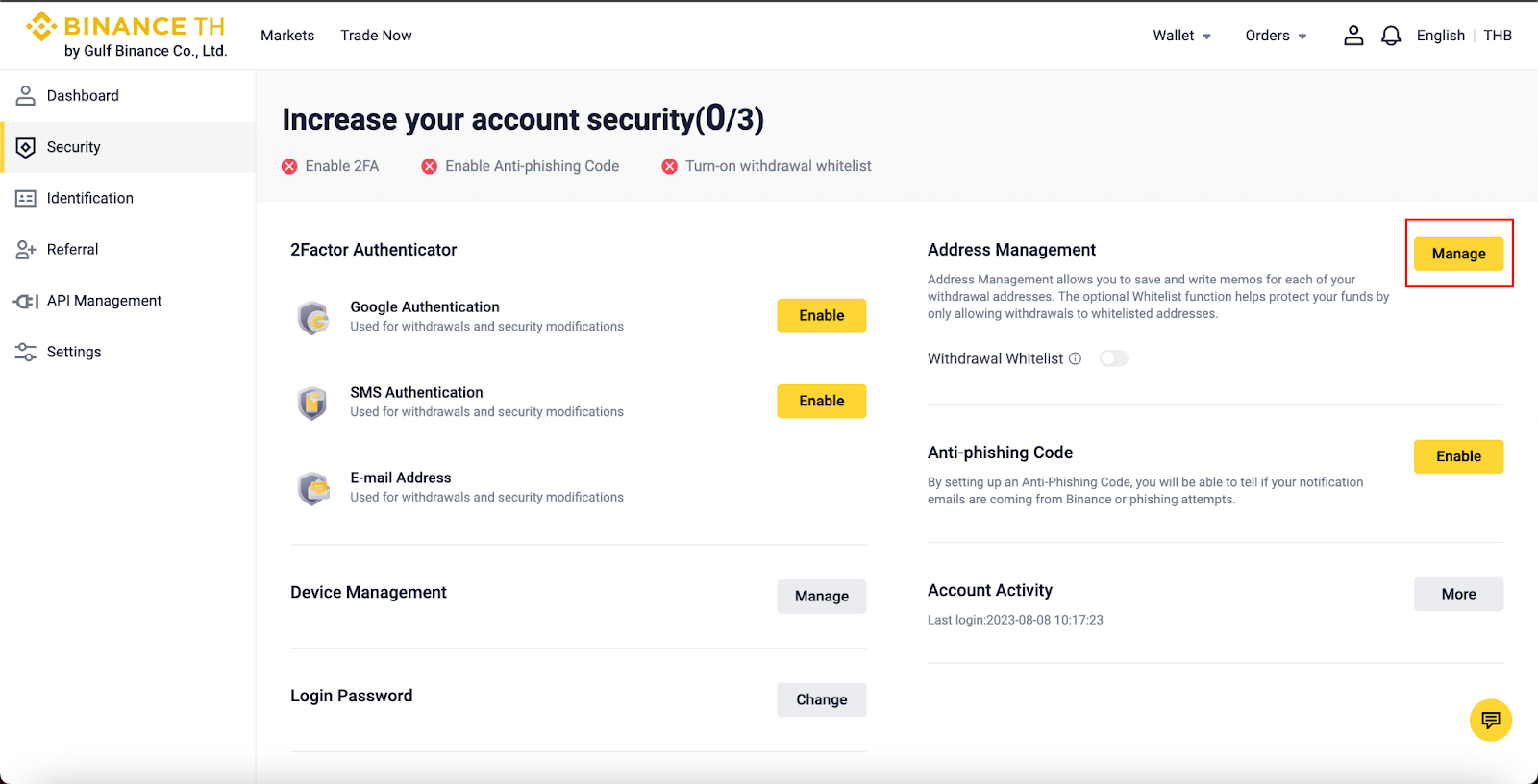Toggle the Withdrawal Whitelist switch
The width and height of the screenshot is (1538, 784).
[x=1113, y=358]
